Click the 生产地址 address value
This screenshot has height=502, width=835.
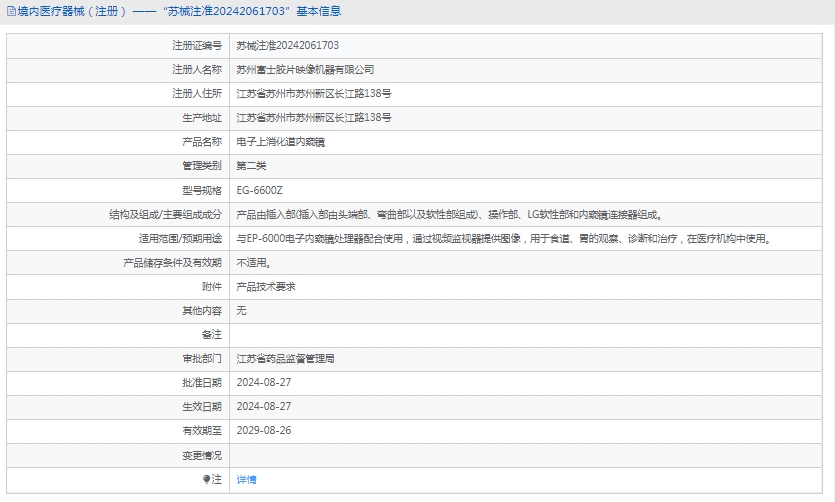click(x=313, y=118)
